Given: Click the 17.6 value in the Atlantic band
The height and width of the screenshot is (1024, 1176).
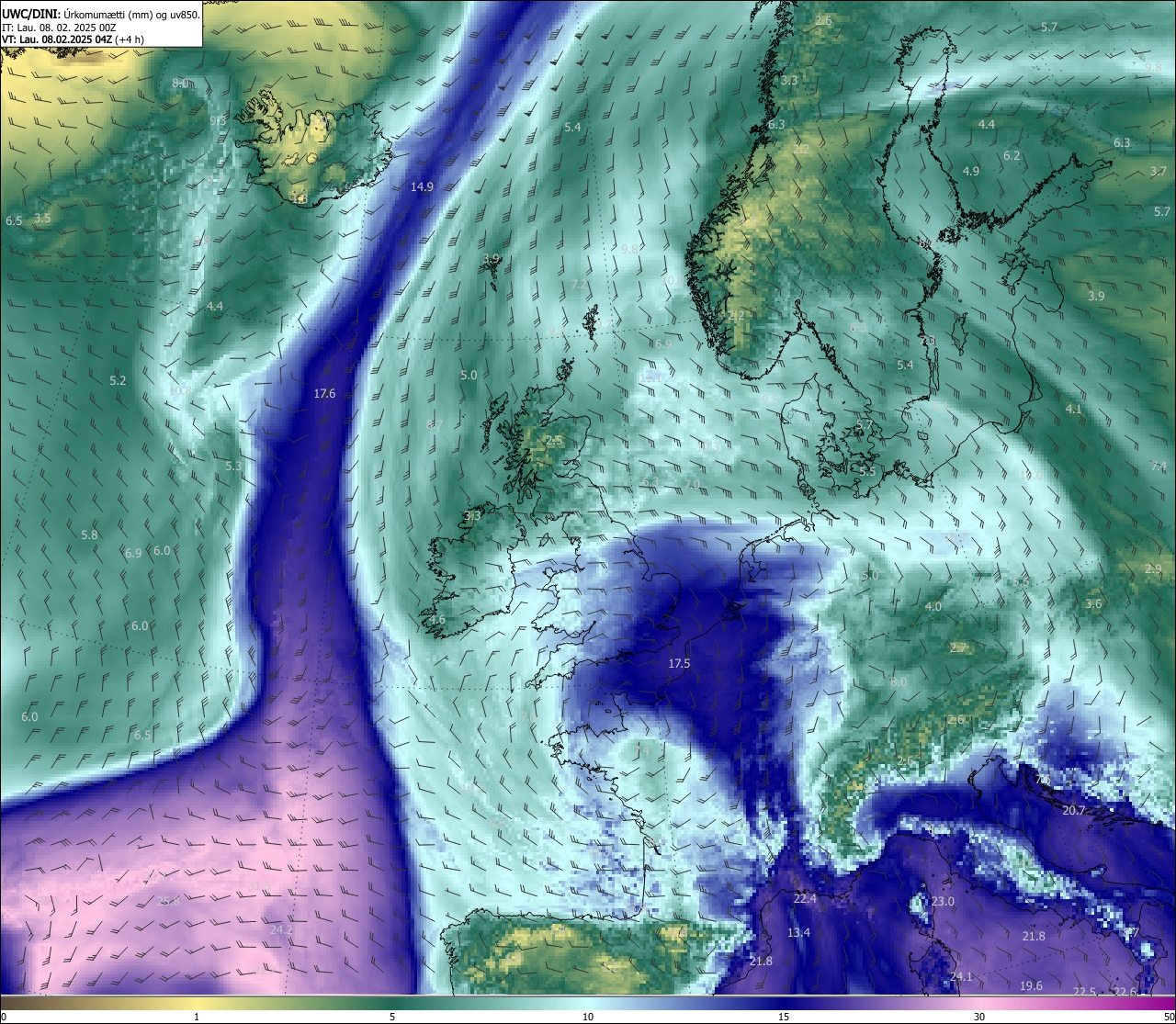Looking at the screenshot, I should pyautogui.click(x=324, y=393).
